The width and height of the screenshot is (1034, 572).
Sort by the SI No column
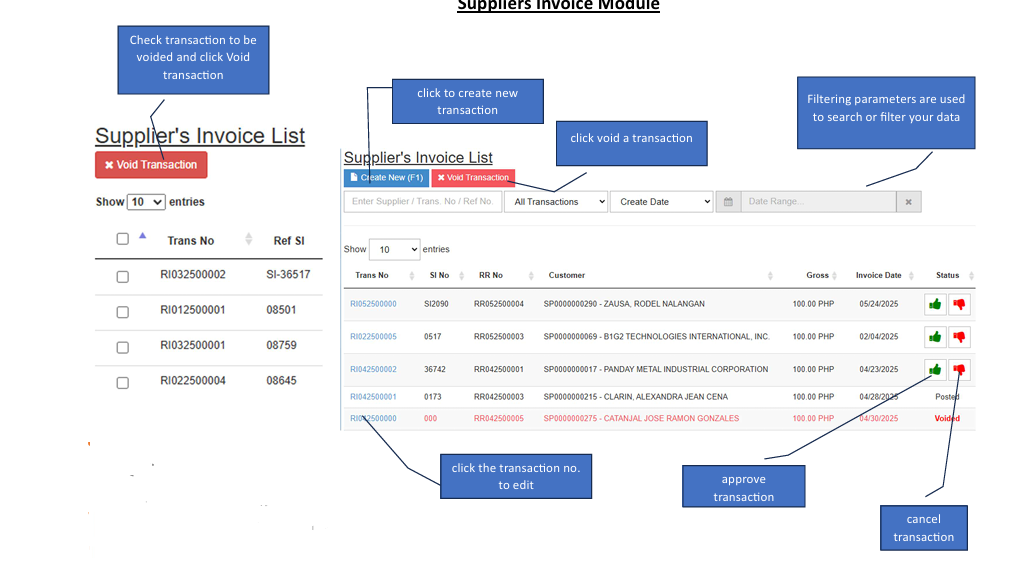[x=462, y=276]
